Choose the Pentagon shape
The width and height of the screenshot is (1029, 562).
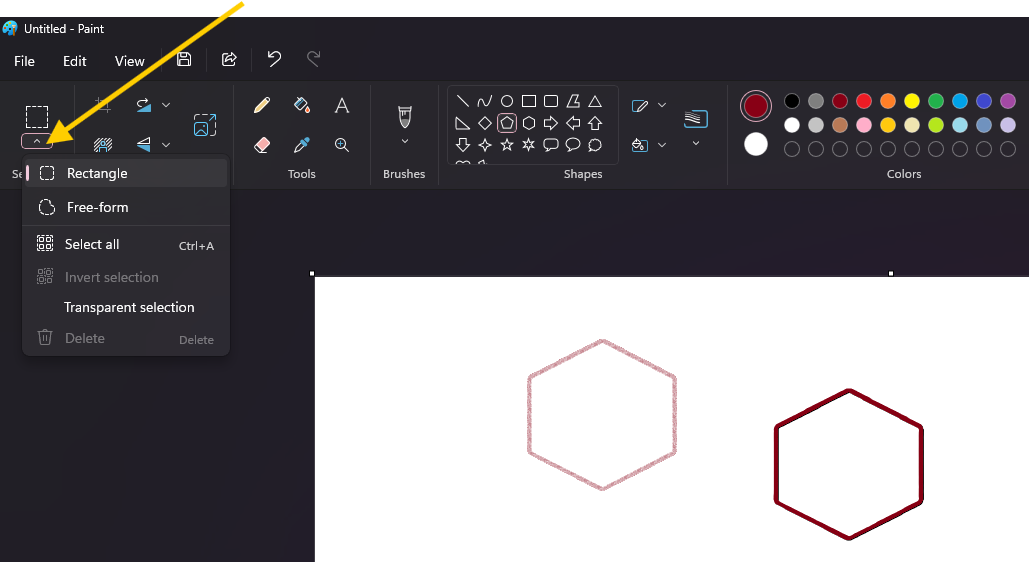coord(507,123)
